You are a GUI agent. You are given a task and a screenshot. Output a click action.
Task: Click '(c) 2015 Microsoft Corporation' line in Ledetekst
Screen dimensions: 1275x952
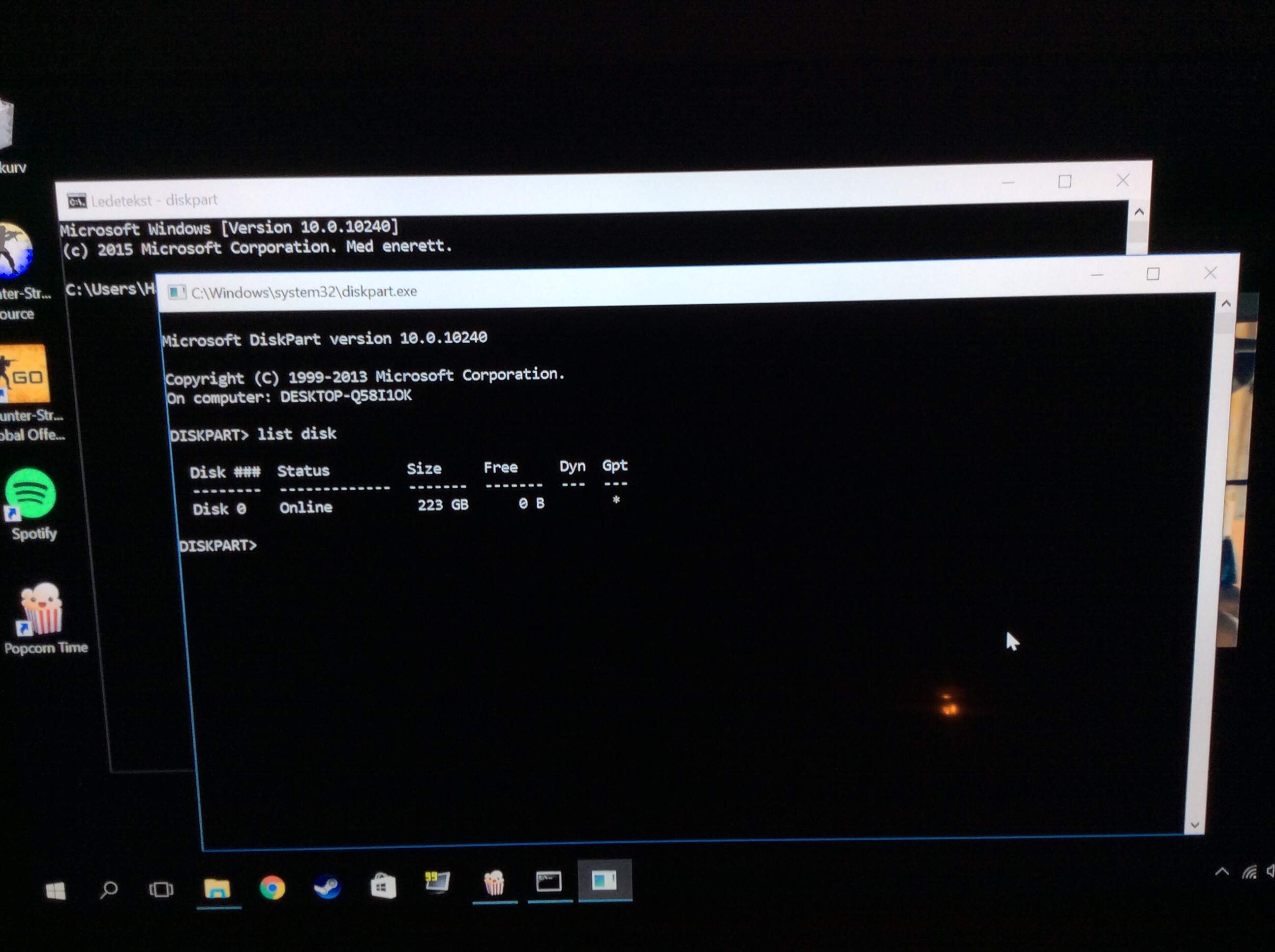pos(257,248)
